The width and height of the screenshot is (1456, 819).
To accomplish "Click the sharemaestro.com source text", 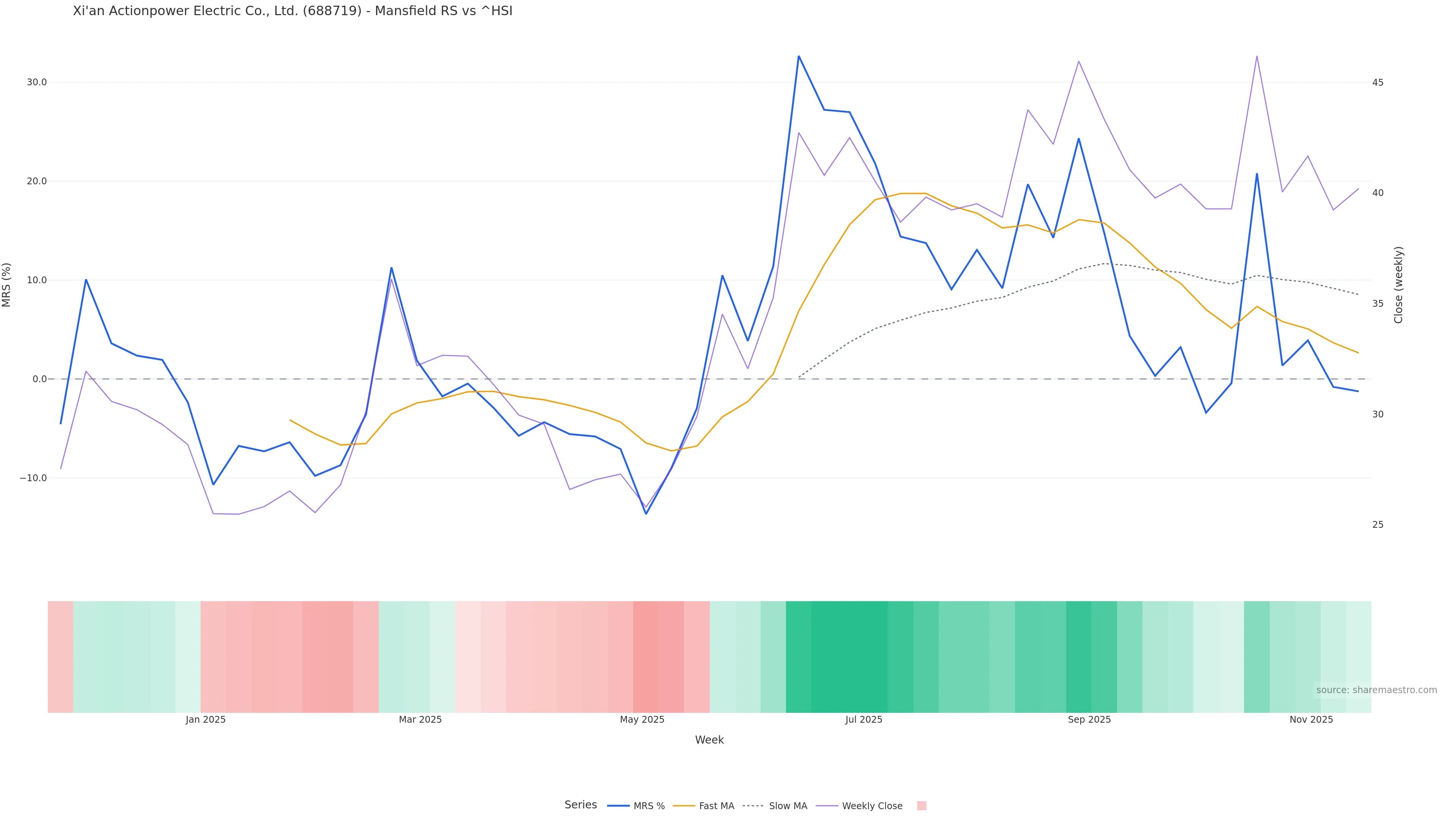I will (1376, 690).
